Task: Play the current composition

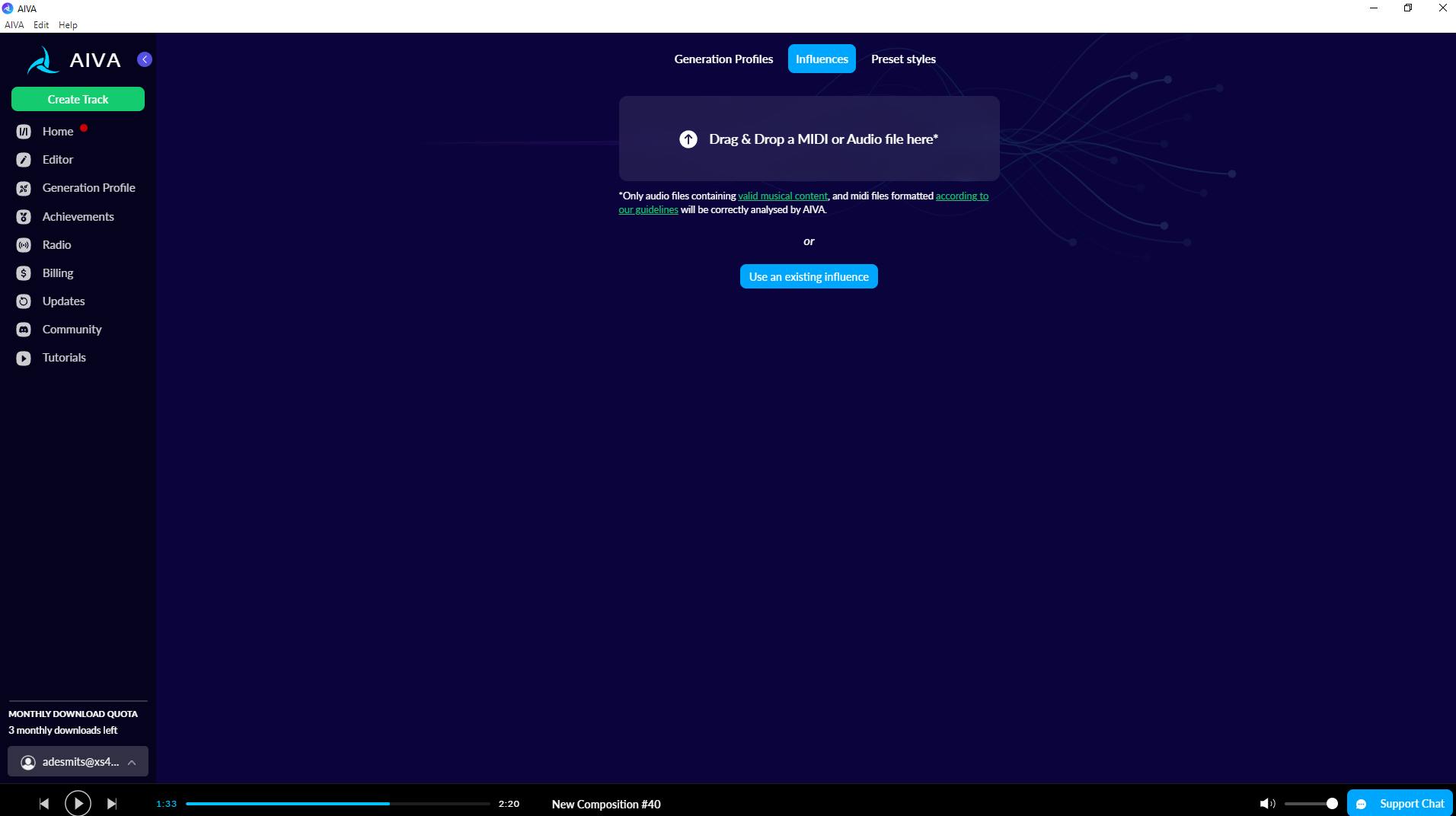Action: pos(78,803)
